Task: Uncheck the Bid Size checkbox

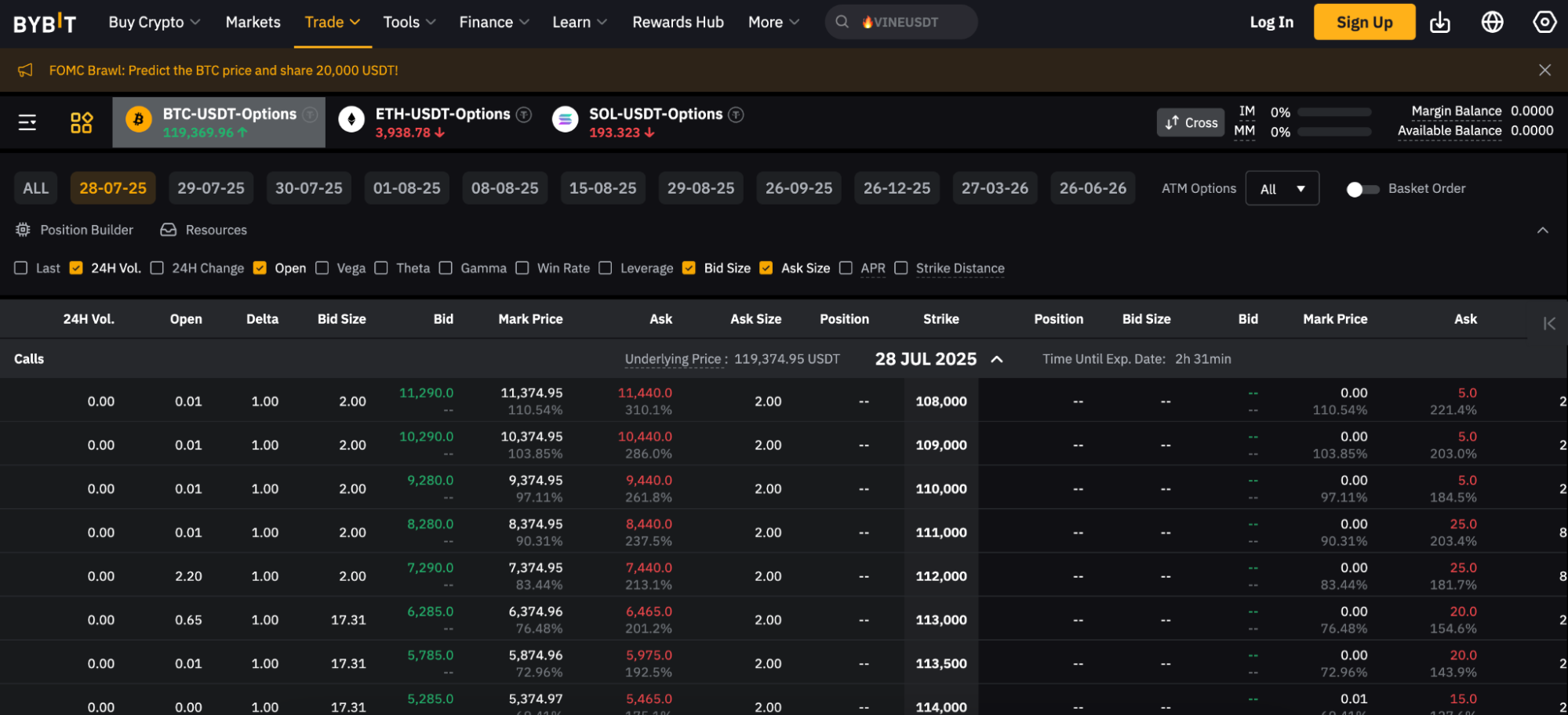Action: tap(689, 267)
